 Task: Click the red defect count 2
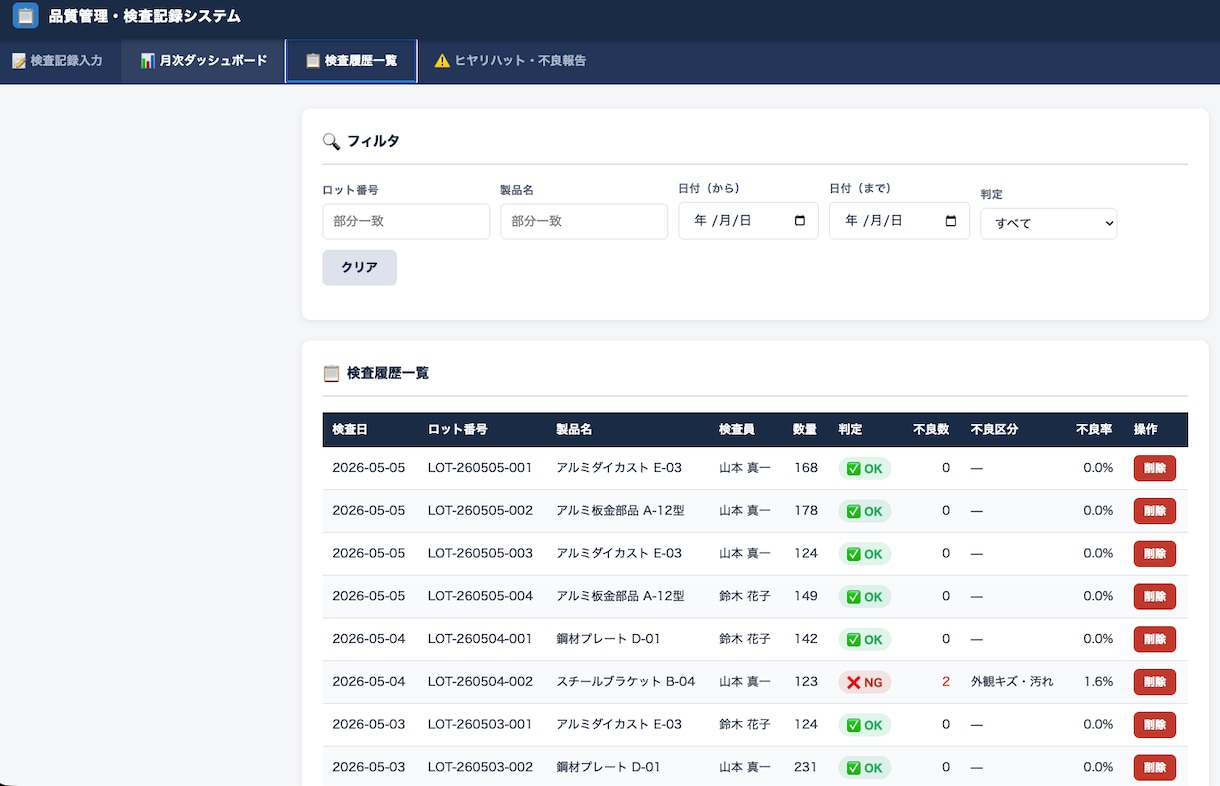tap(946, 682)
